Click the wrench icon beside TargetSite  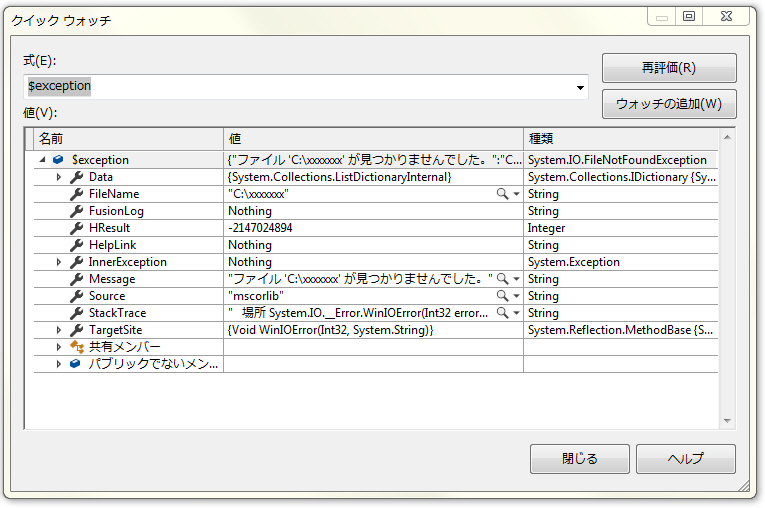77,330
